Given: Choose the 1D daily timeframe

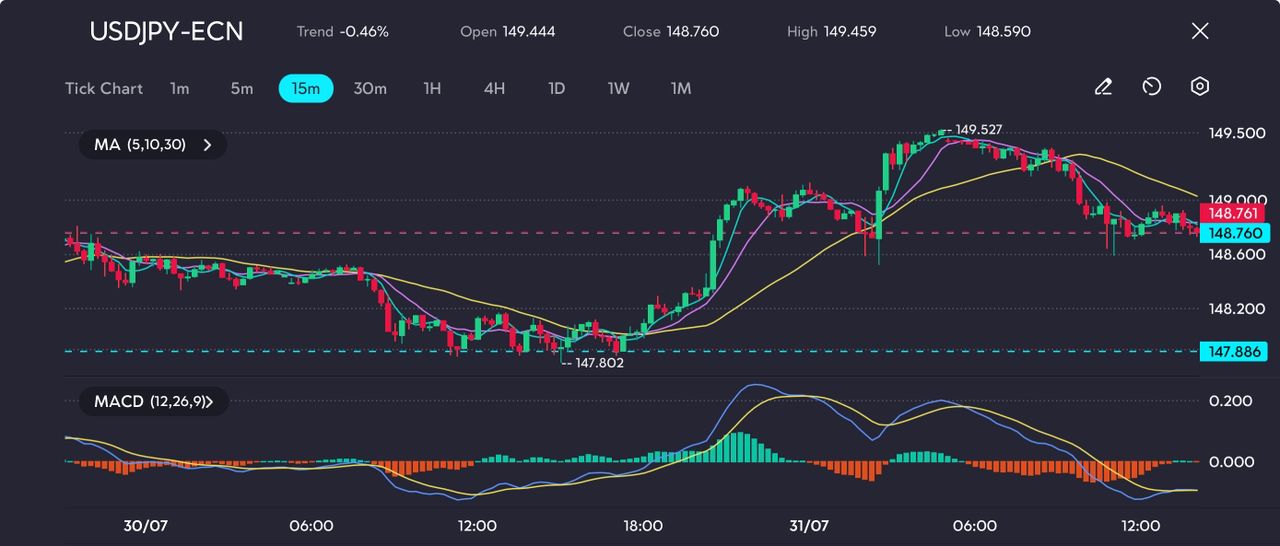Looking at the screenshot, I should tap(557, 88).
